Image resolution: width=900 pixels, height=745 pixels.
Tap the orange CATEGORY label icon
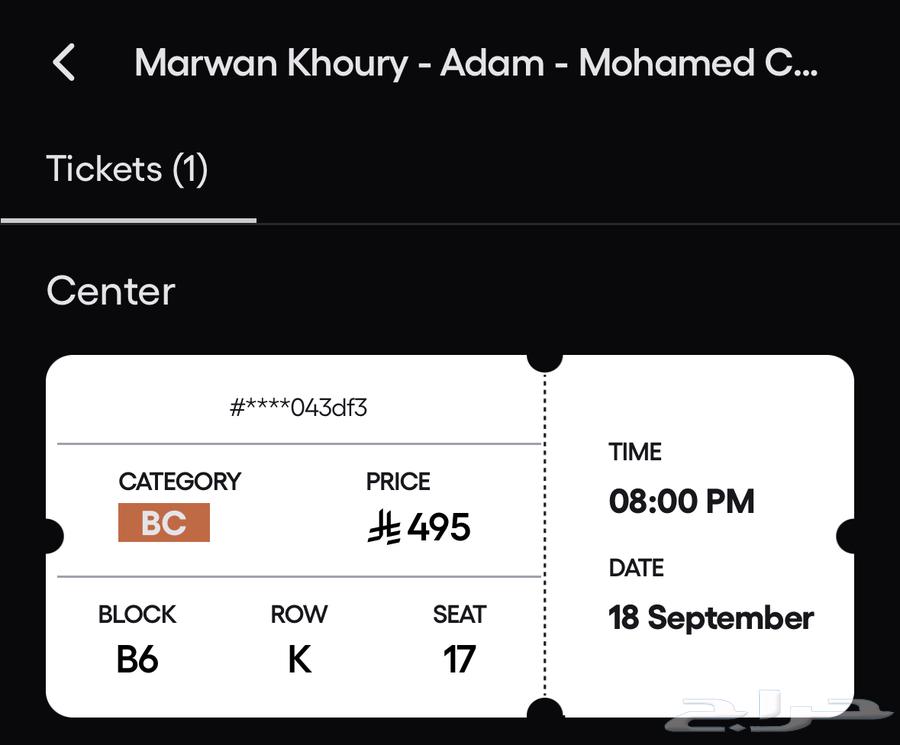click(164, 522)
